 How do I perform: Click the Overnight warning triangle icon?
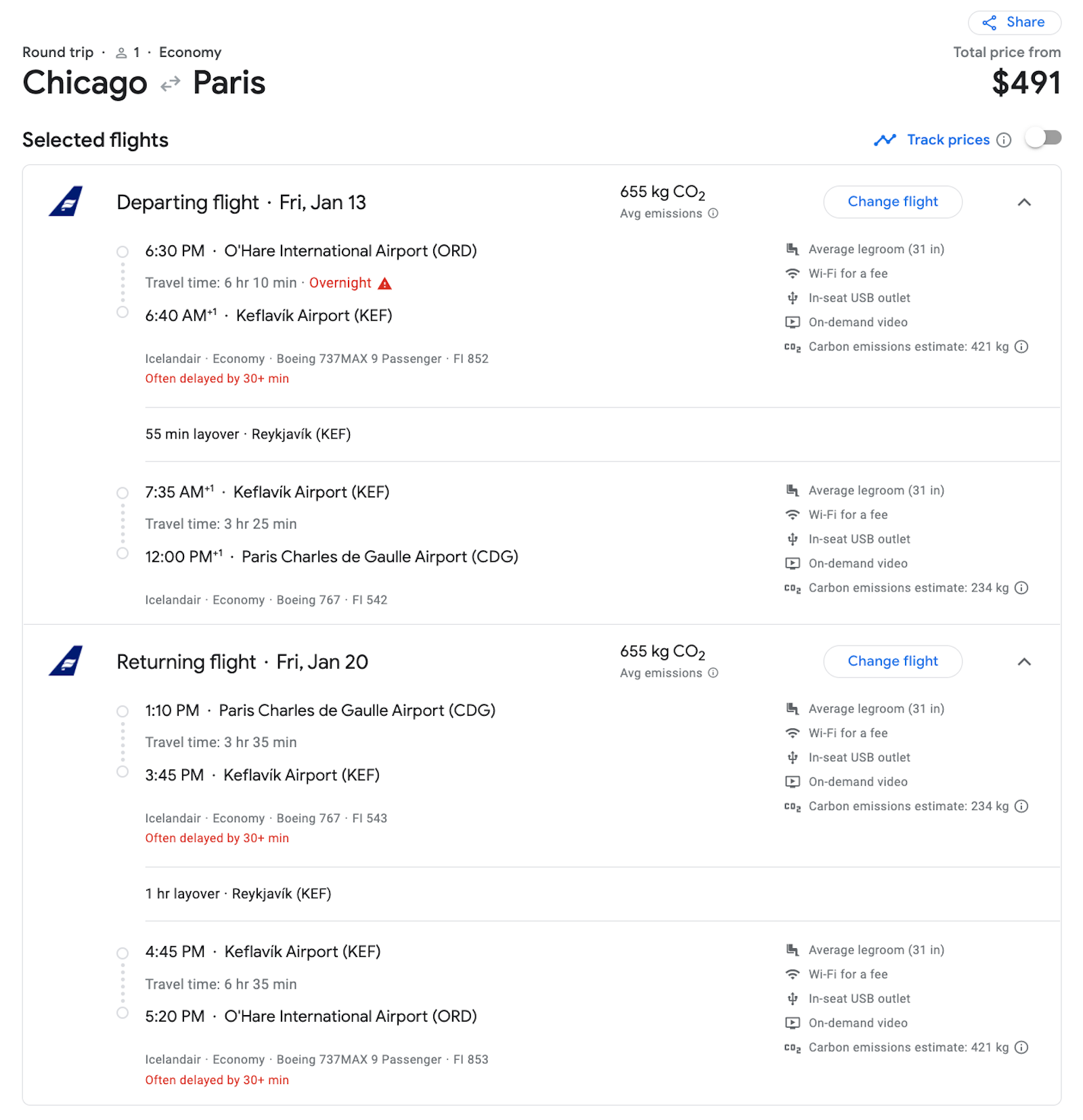(x=385, y=283)
